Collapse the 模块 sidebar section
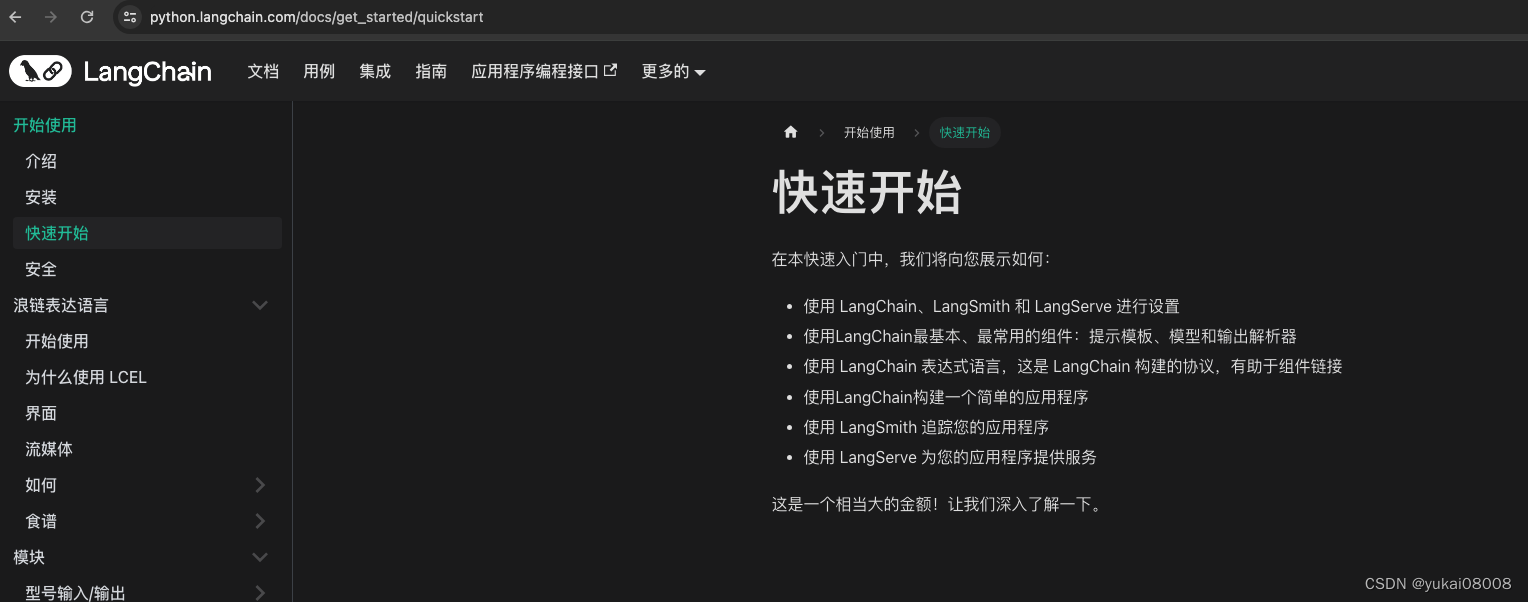The height and width of the screenshot is (602, 1528). [260, 557]
